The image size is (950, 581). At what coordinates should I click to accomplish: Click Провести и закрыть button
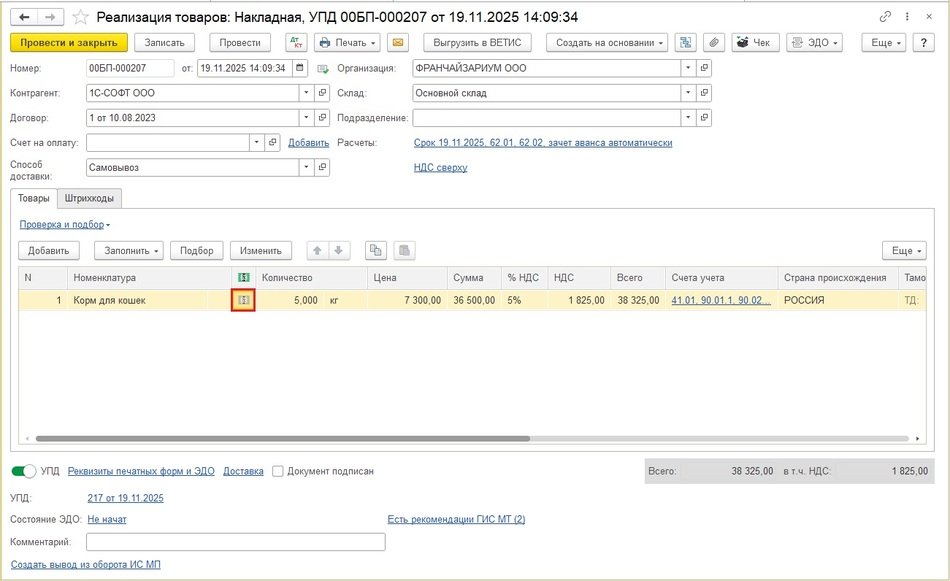(x=69, y=43)
